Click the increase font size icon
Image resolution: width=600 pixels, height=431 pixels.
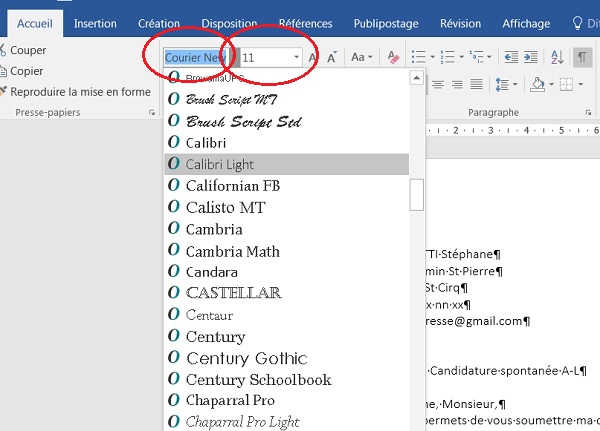point(313,58)
